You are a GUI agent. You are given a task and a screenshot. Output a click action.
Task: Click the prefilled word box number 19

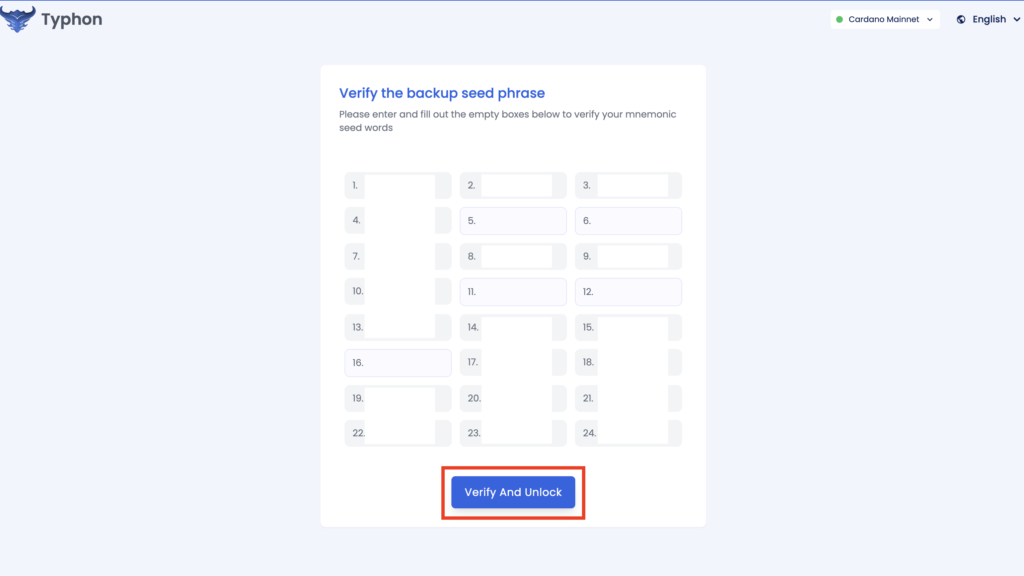398,398
